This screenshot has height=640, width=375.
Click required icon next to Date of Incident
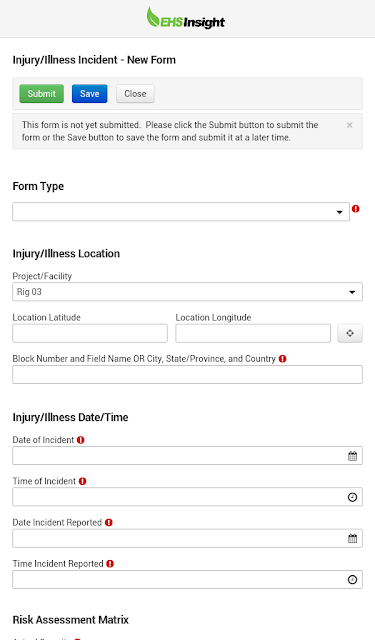coord(81,440)
